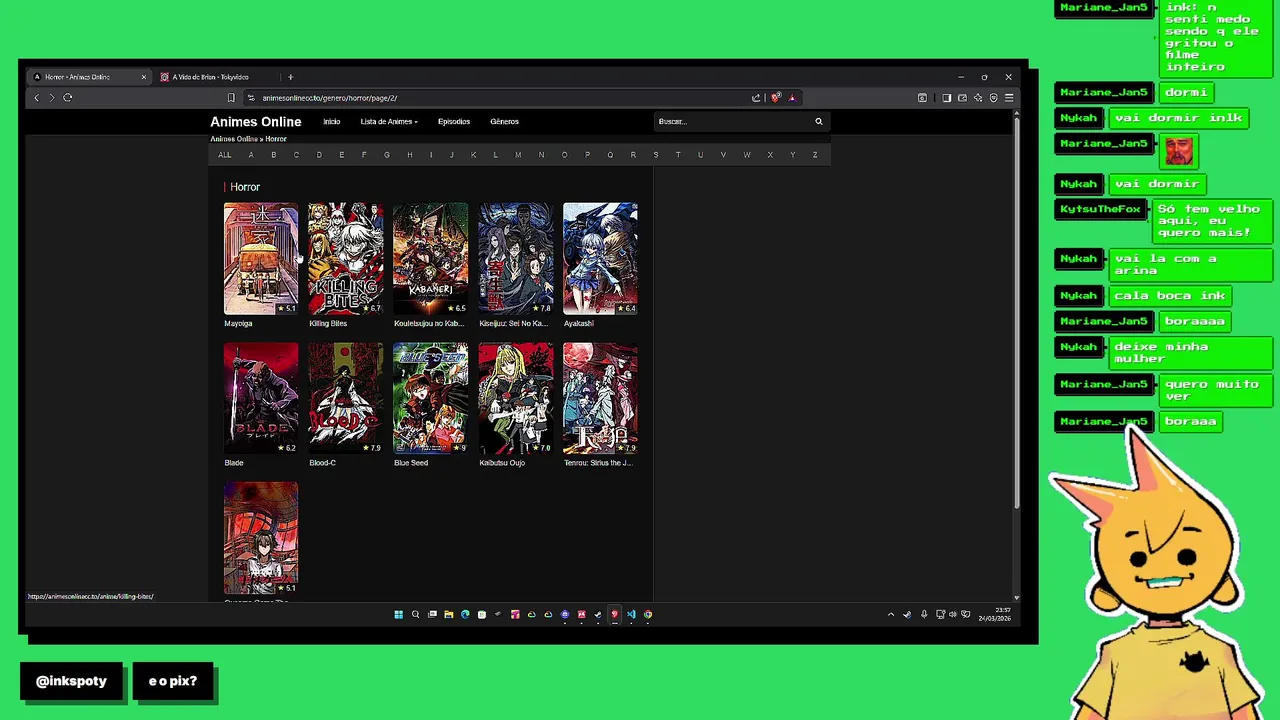Filter animes by letter Z
This screenshot has height=720, width=1280.
(815, 155)
